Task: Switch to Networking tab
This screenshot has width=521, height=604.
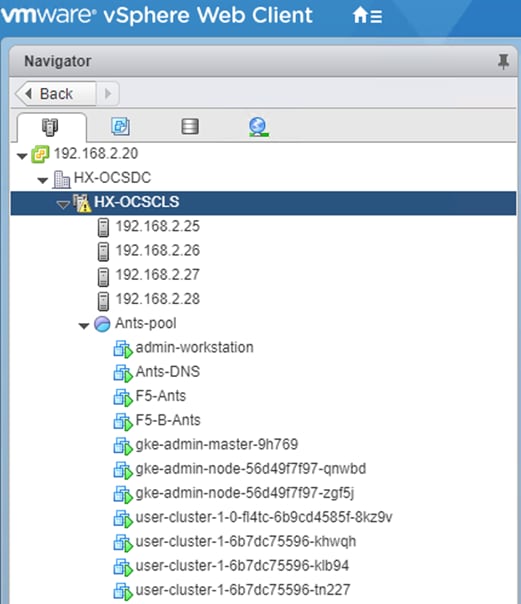Action: (x=258, y=127)
